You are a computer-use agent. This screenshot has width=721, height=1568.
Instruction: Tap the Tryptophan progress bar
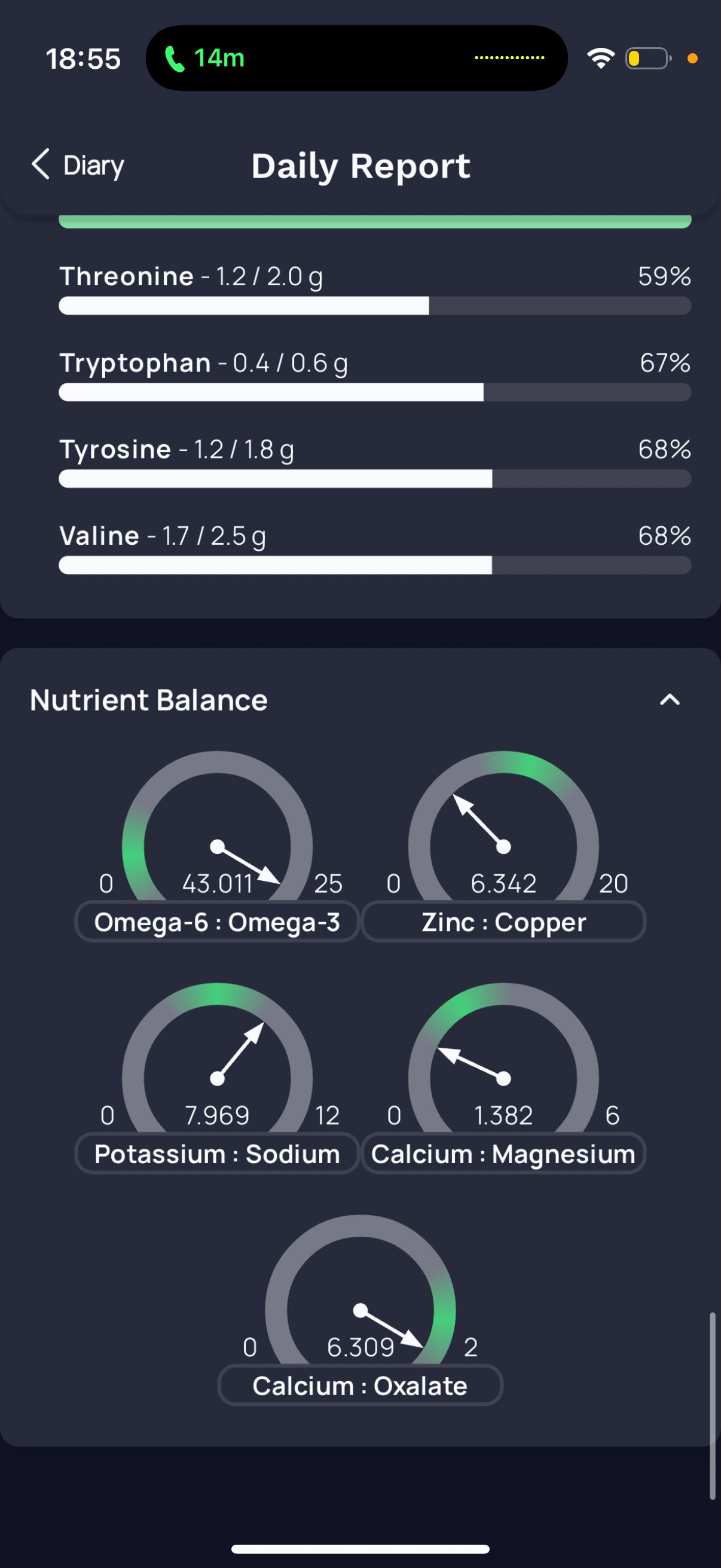point(375,392)
